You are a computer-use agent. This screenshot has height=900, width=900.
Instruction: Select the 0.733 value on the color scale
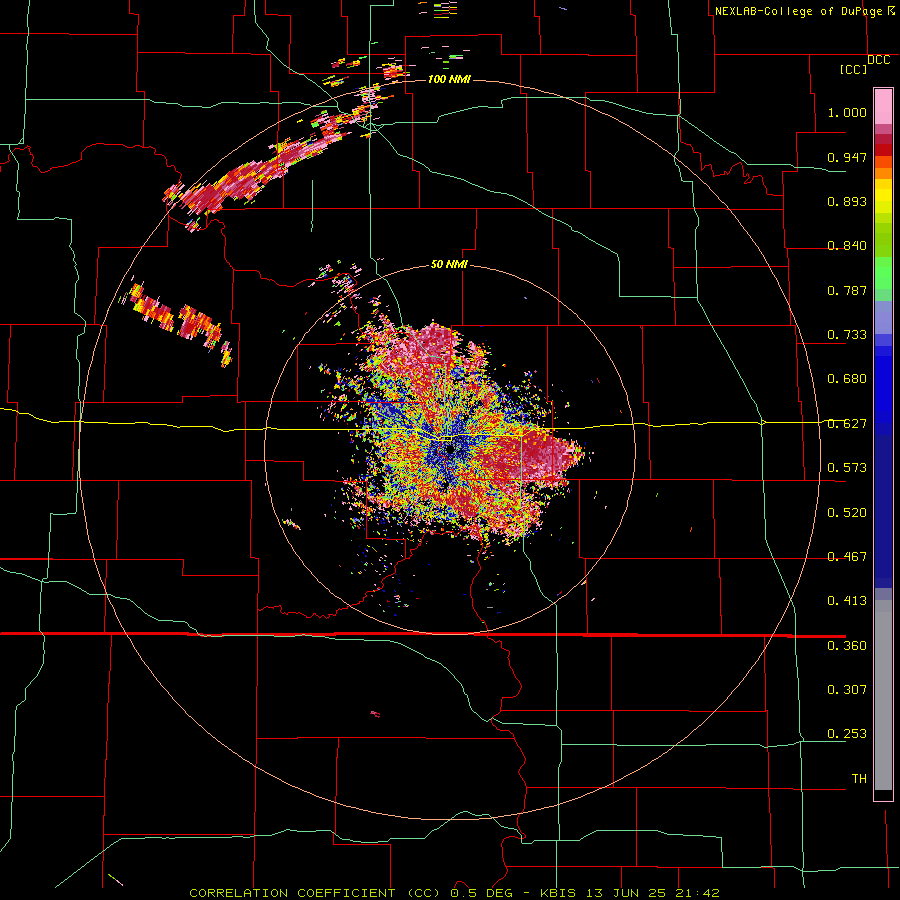(847, 335)
